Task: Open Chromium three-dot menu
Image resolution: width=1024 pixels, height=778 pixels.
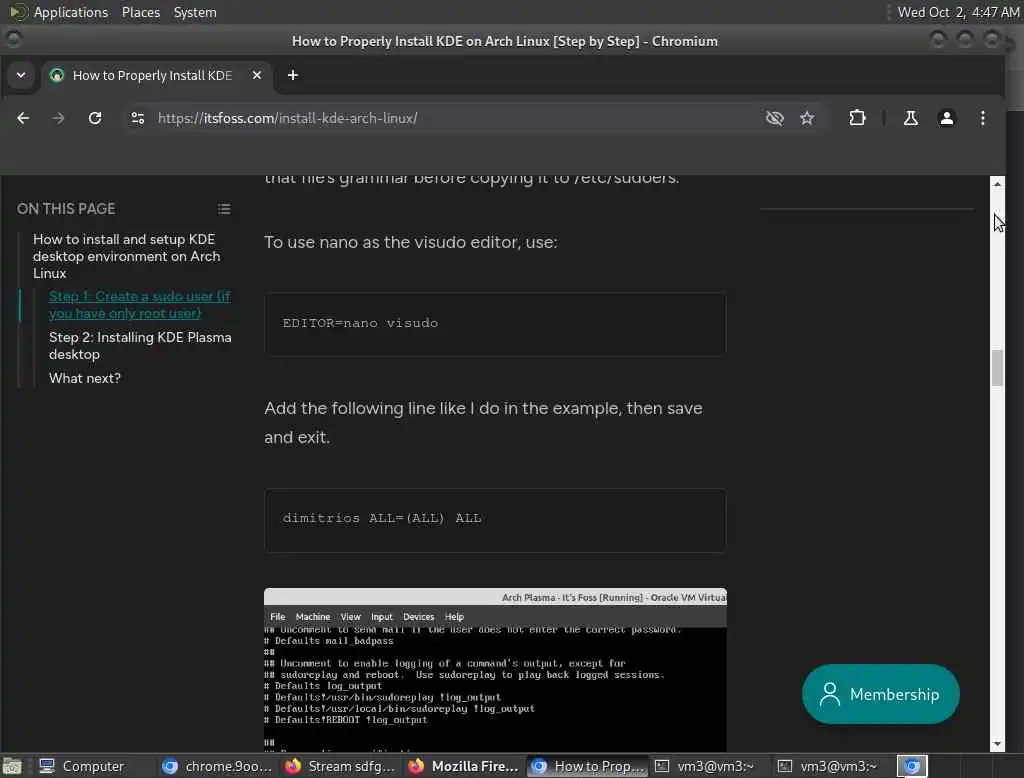Action: click(x=983, y=118)
